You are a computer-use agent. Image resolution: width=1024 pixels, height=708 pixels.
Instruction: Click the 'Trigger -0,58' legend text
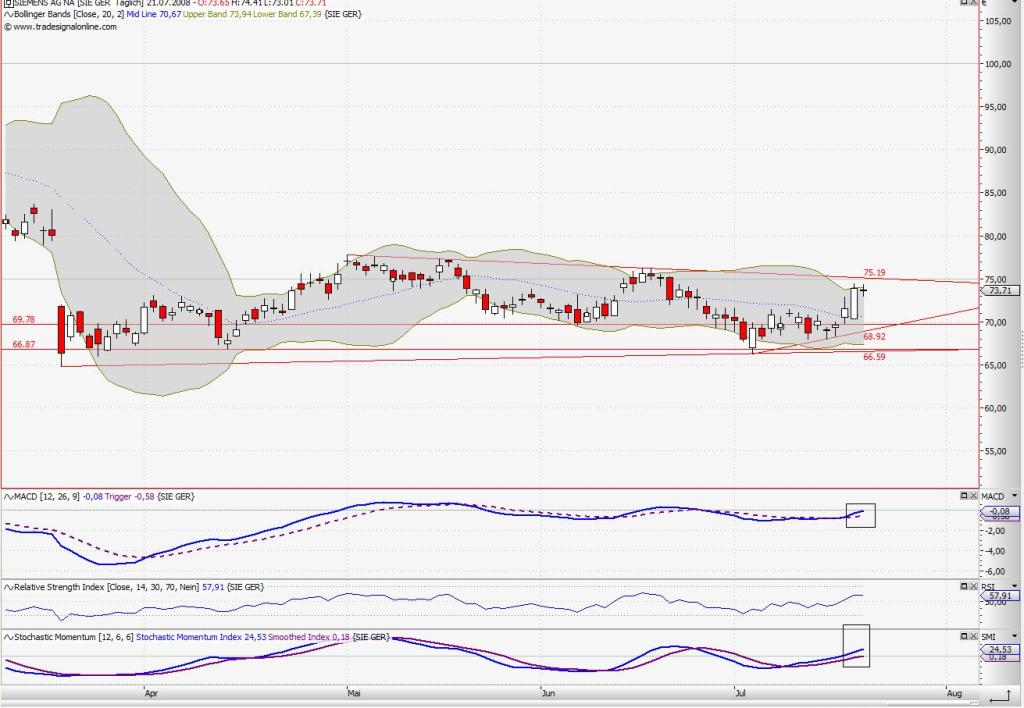coord(130,497)
